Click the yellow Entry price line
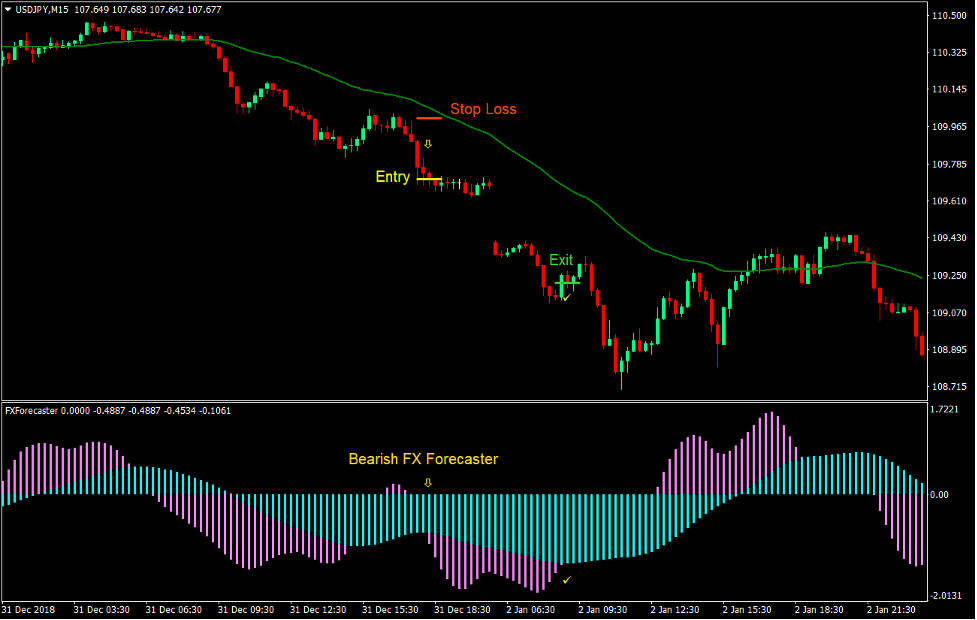The width and height of the screenshot is (977, 620). (428, 178)
